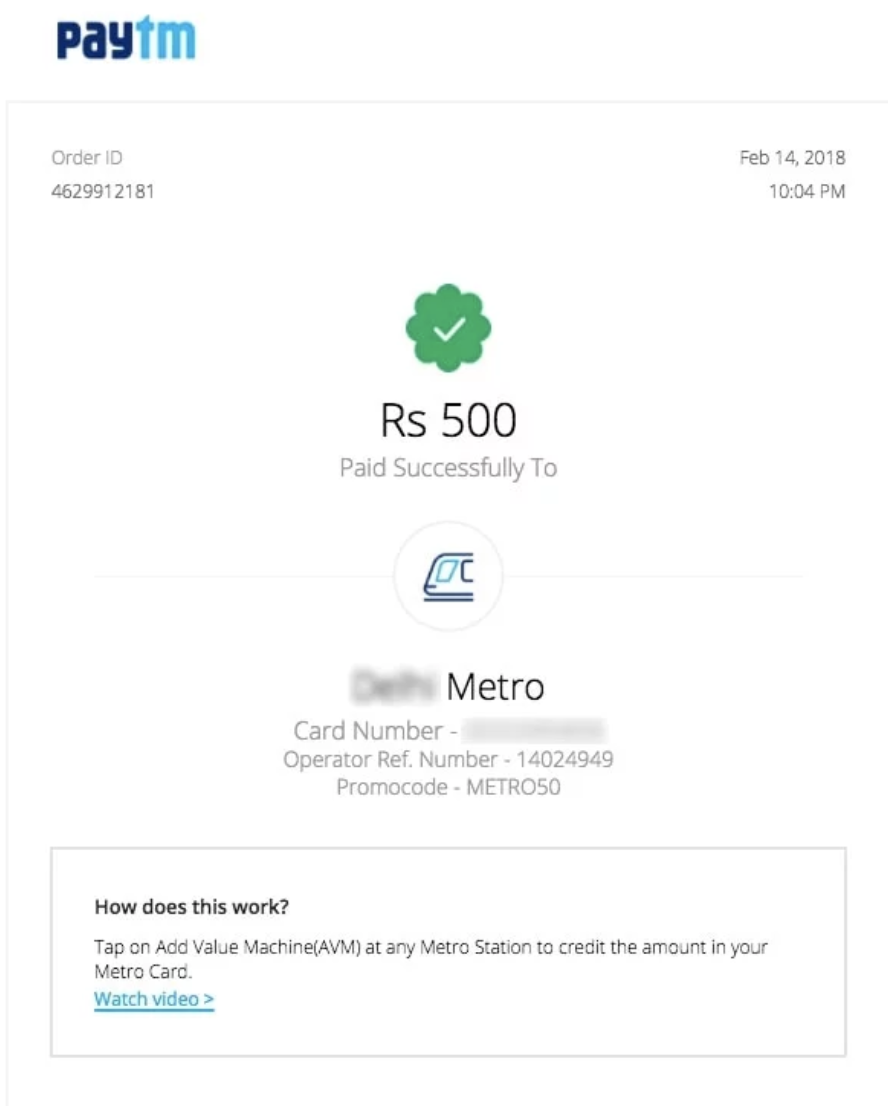The width and height of the screenshot is (888, 1106).
Task: Click the 10:04 PM timestamp
Action: pos(807,191)
